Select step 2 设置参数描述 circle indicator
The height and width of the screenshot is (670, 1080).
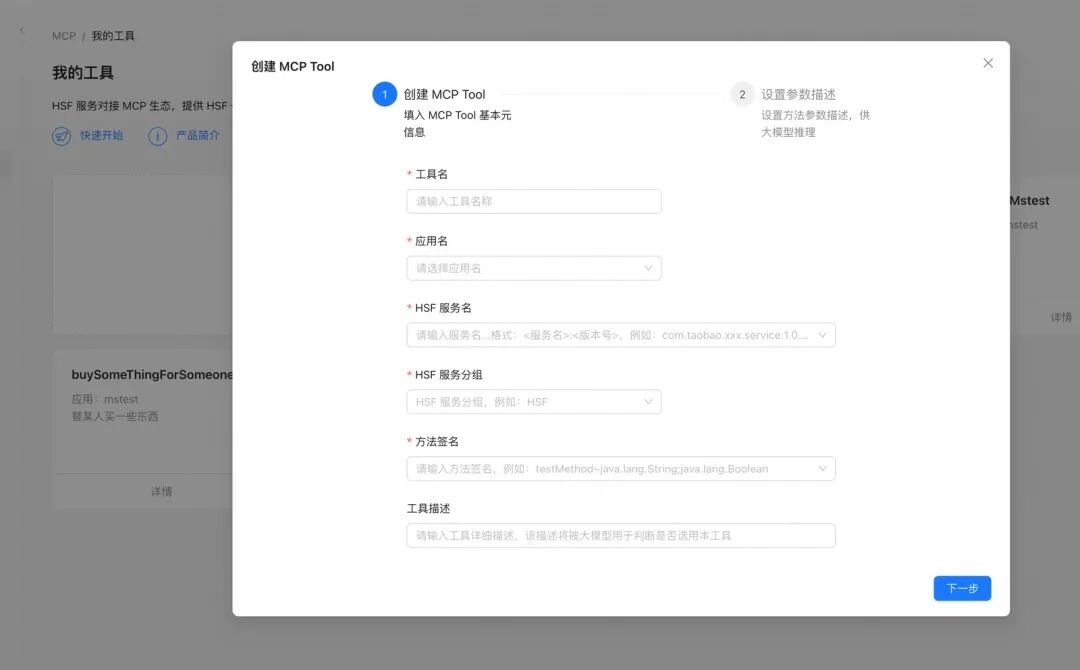tap(742, 93)
